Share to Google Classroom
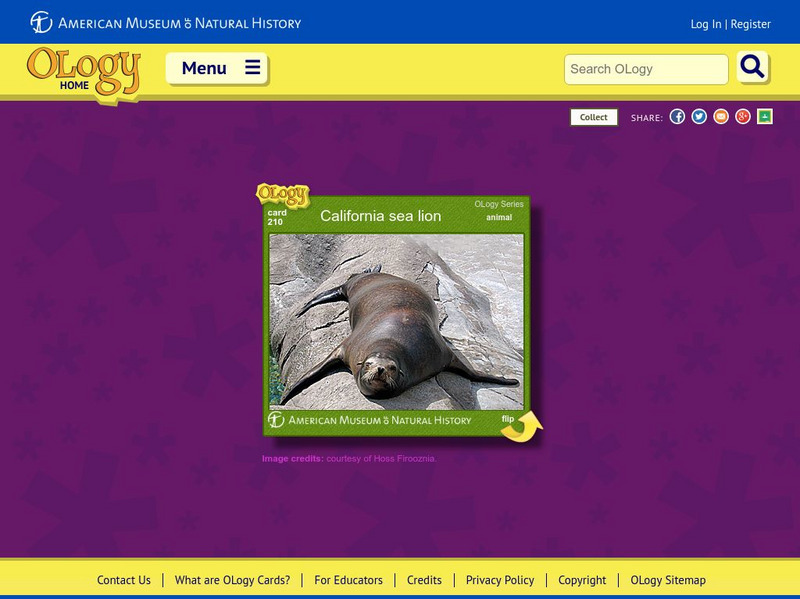This screenshot has height=599, width=800. (763, 115)
